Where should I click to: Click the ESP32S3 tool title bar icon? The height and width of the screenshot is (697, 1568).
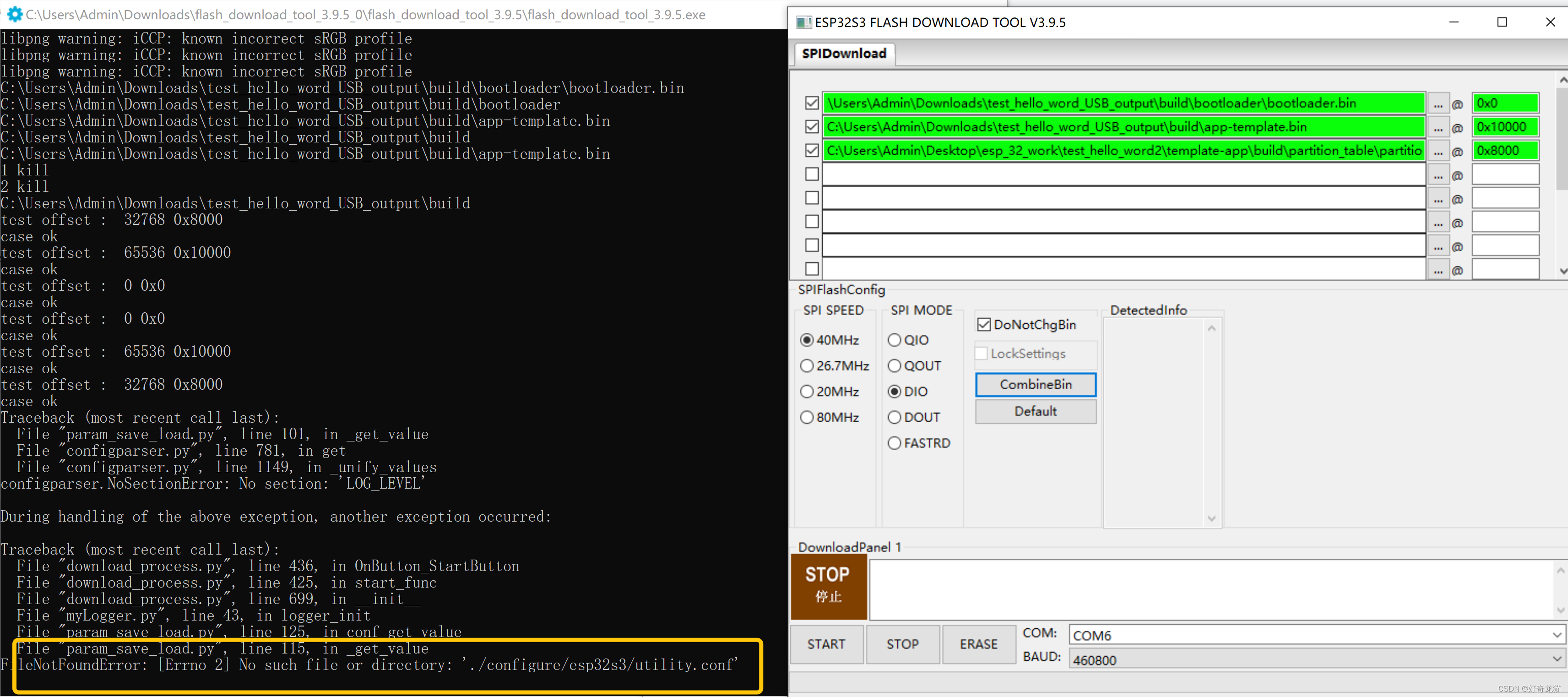(803, 22)
